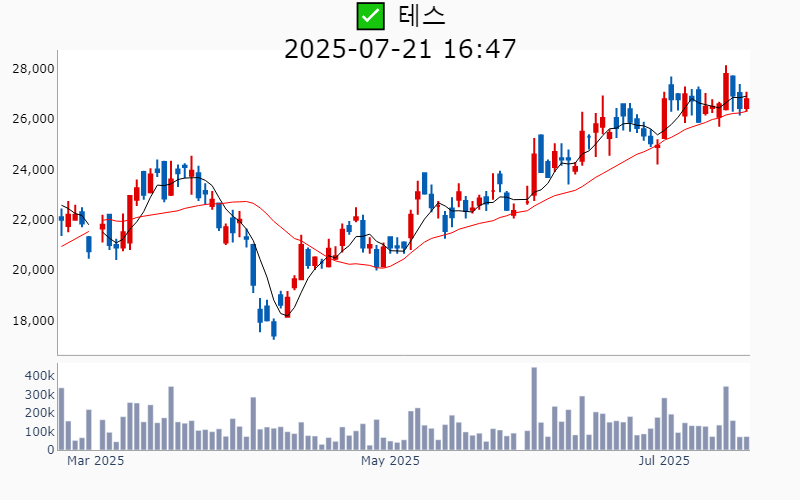
Task: Click the 26,000 price axis label
Action: (x=33, y=119)
